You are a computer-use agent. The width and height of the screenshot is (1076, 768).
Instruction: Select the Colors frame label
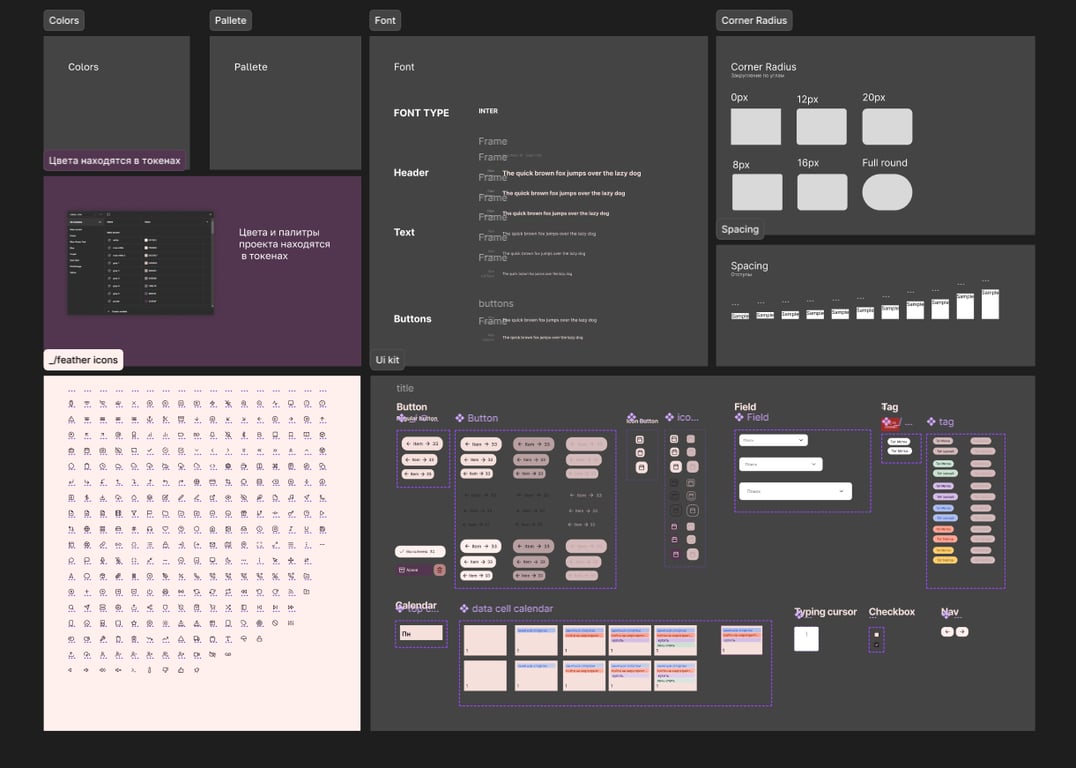coord(64,21)
